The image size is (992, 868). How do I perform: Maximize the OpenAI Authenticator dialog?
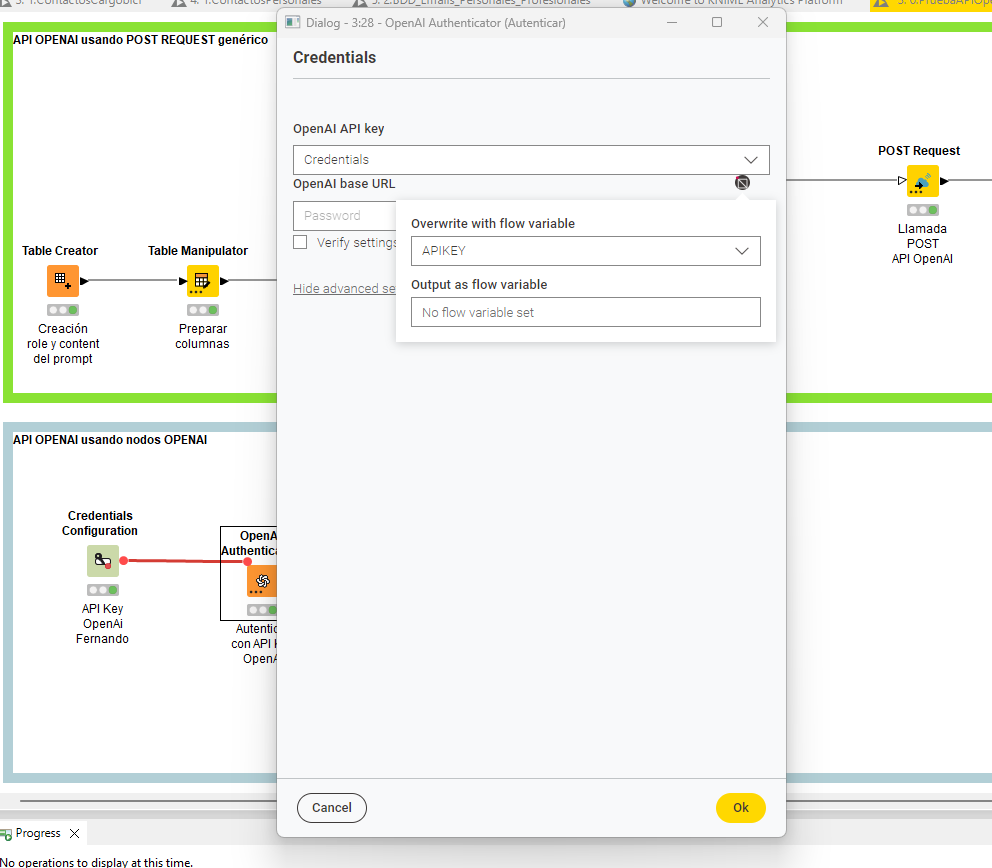click(x=717, y=22)
